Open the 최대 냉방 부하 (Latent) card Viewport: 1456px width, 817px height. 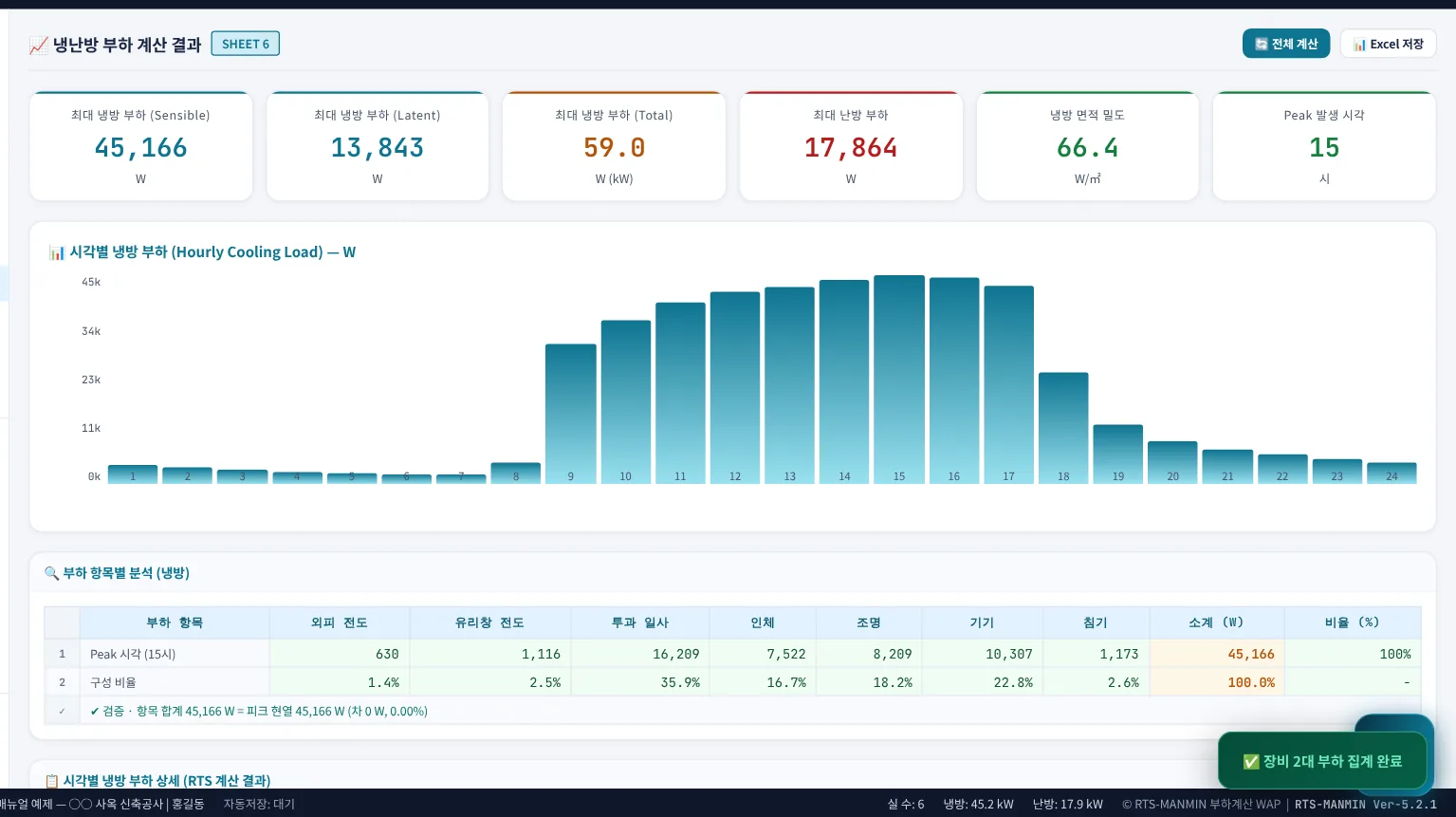[378, 146]
